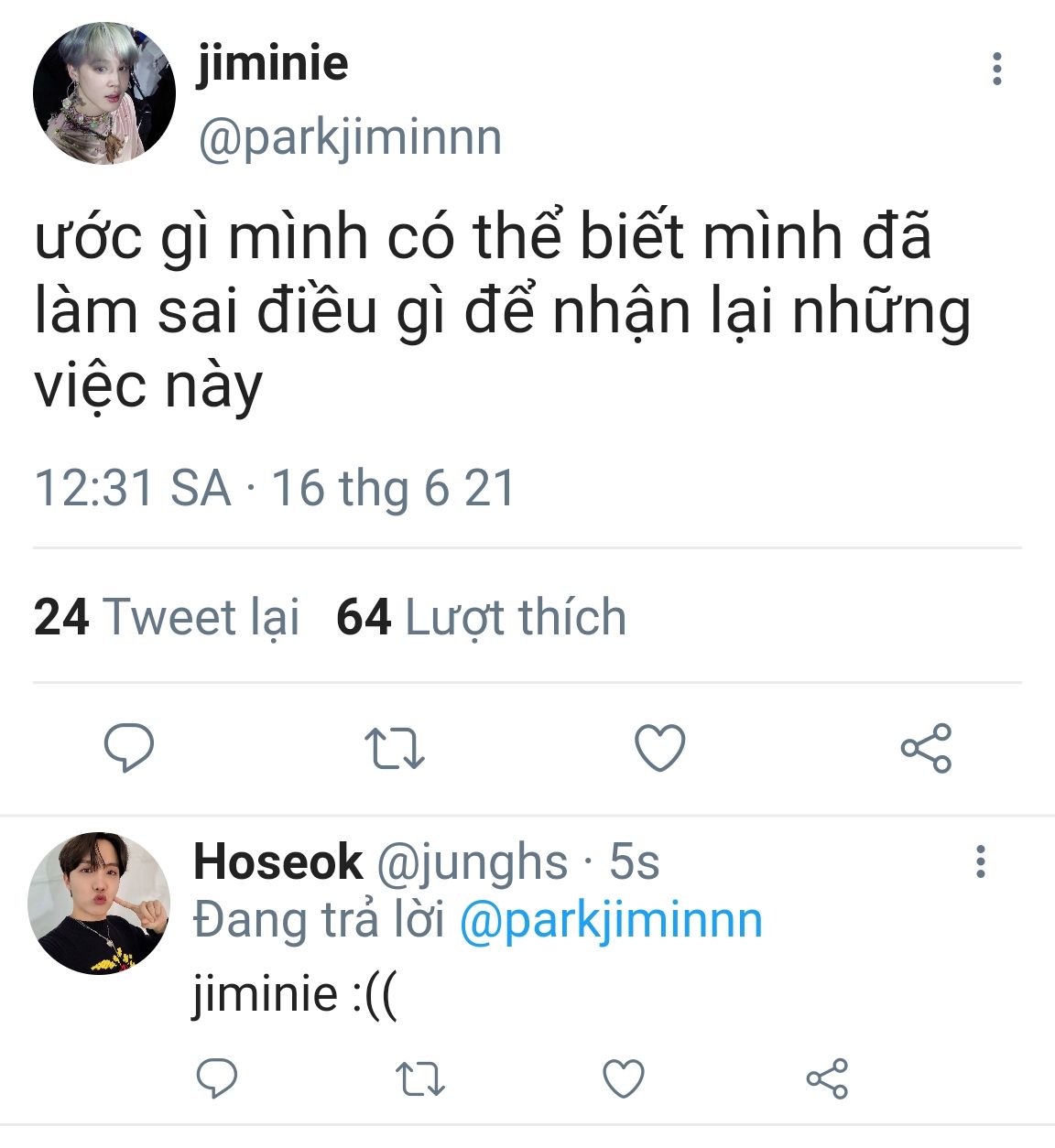This screenshot has height=1148, width=1055.
Task: Open Hoseok's profile picture
Action: tap(99, 903)
